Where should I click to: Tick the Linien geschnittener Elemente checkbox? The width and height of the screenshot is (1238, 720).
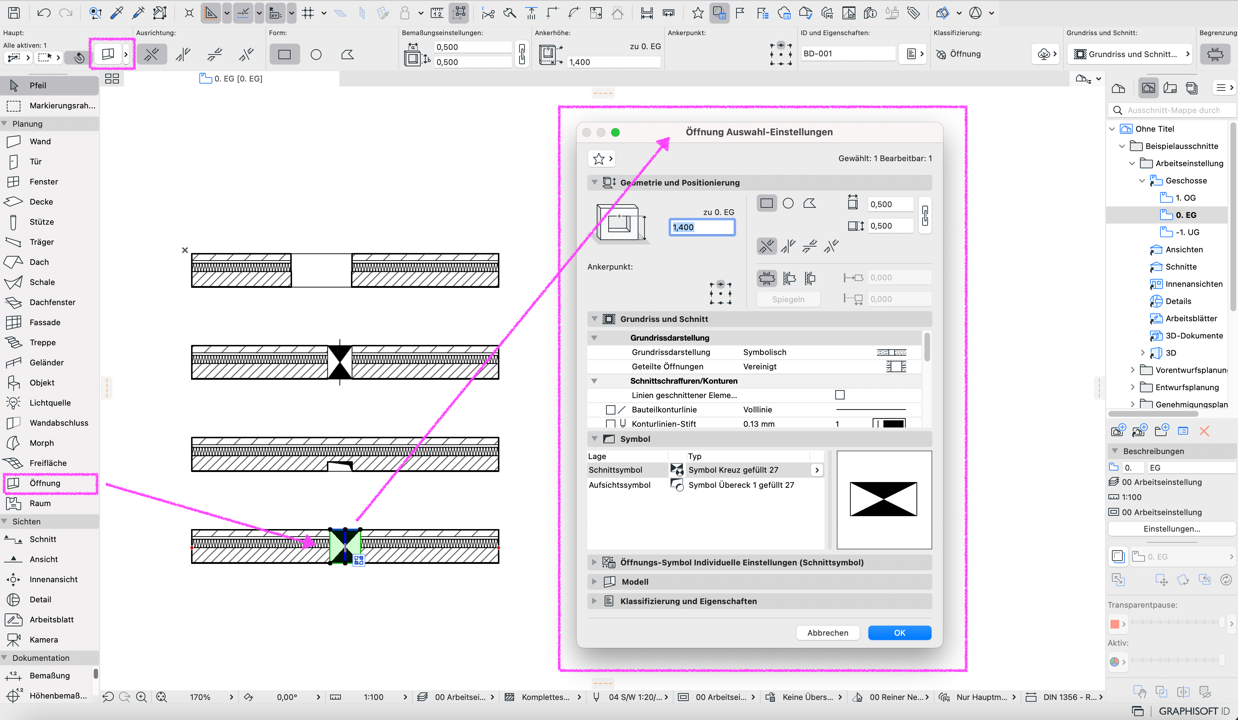point(840,395)
